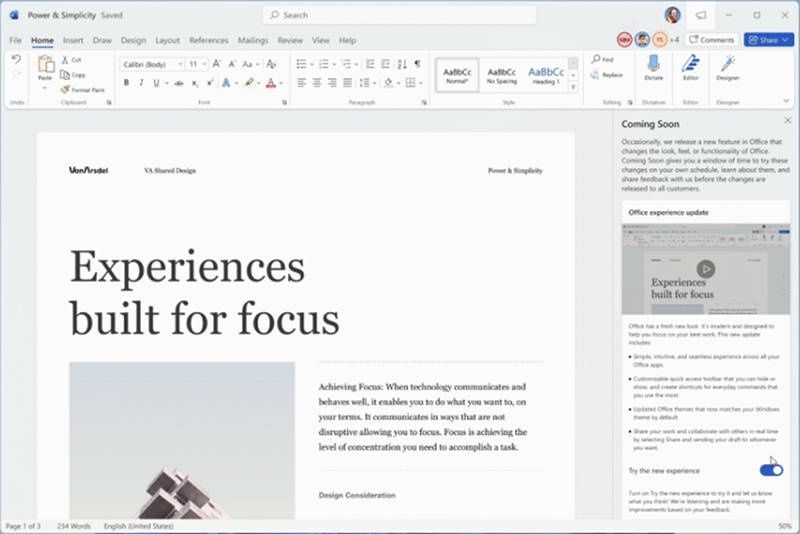Open the Font dialog launcher
This screenshot has height=534, width=800.
click(x=284, y=103)
